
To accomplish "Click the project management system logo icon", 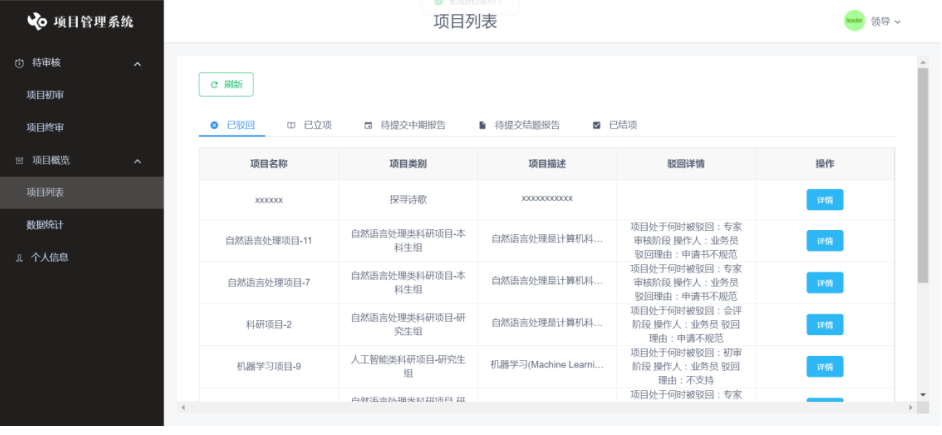I will 37,22.
